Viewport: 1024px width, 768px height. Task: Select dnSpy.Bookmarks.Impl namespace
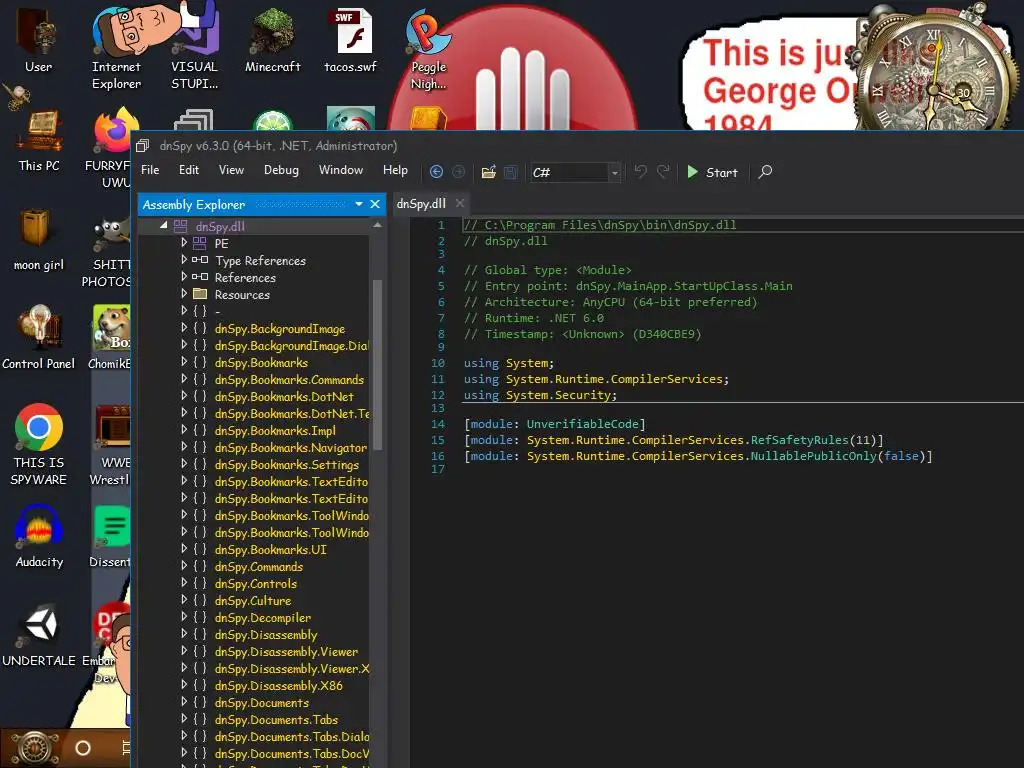point(275,430)
